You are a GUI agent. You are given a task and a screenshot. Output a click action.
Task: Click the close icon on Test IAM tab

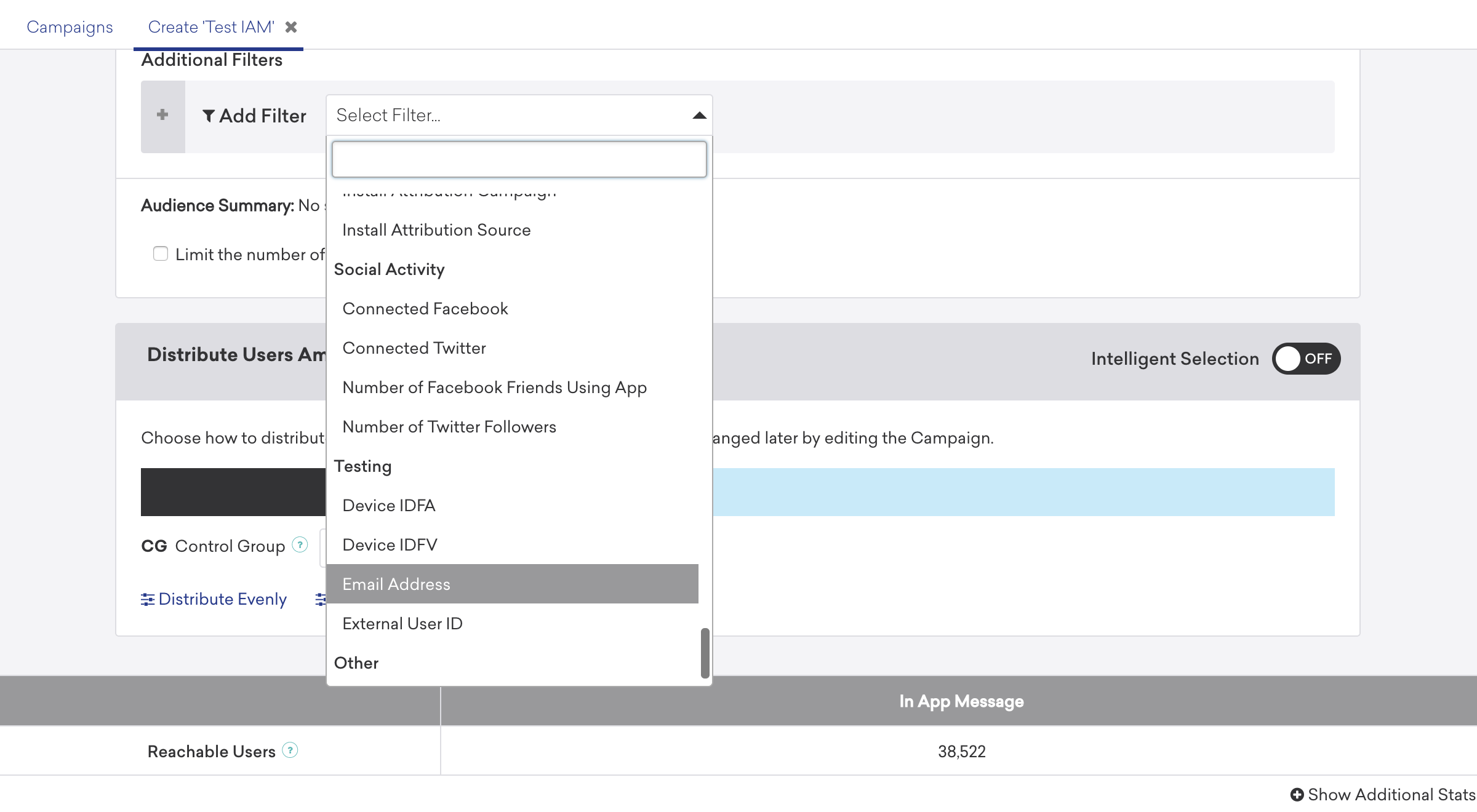pos(290,26)
